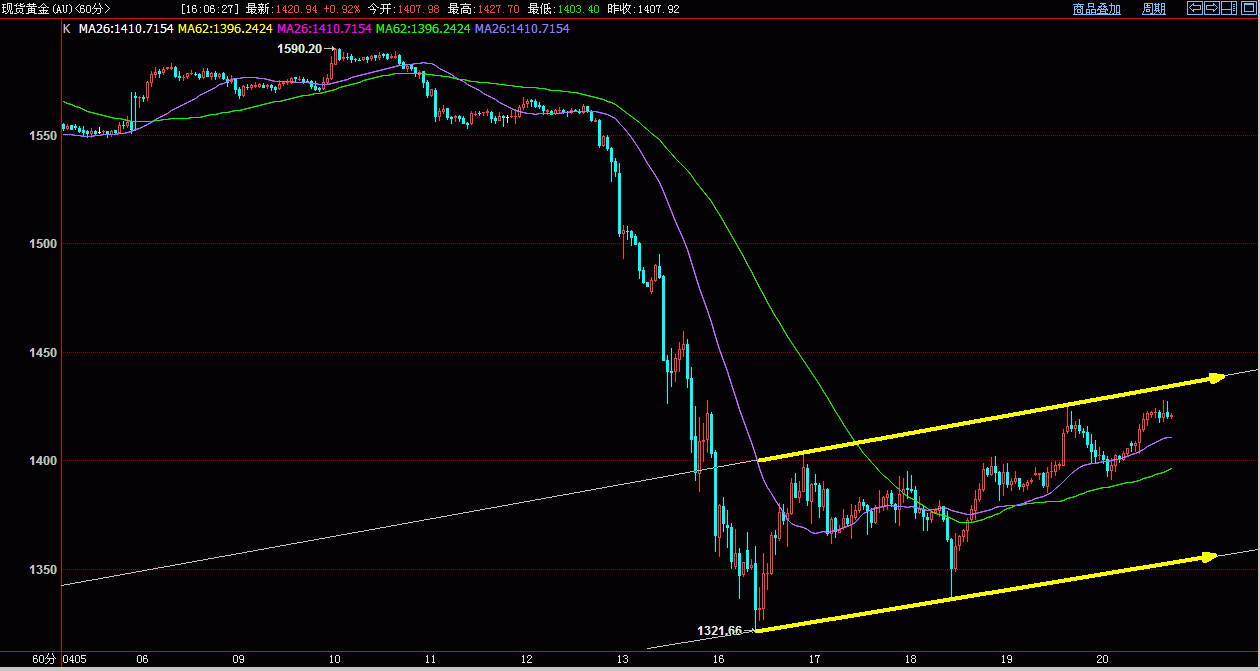1260x671 pixels.
Task: Click the 0405 date on time axis
Action: pos(75,660)
